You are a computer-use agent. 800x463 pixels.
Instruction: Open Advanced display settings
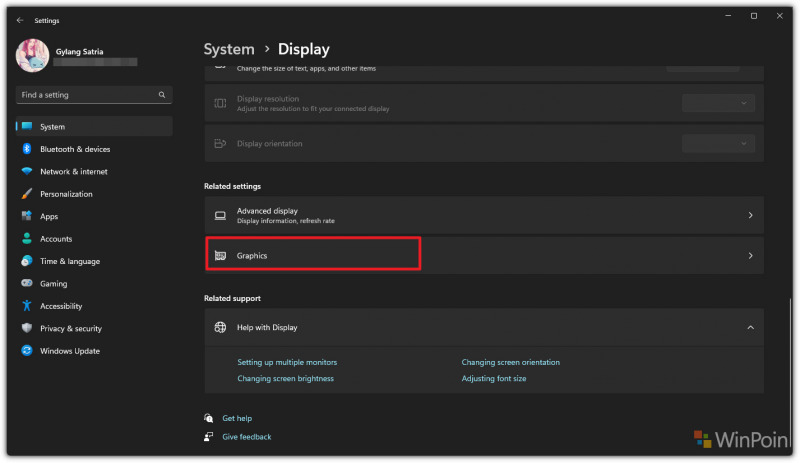(484, 215)
